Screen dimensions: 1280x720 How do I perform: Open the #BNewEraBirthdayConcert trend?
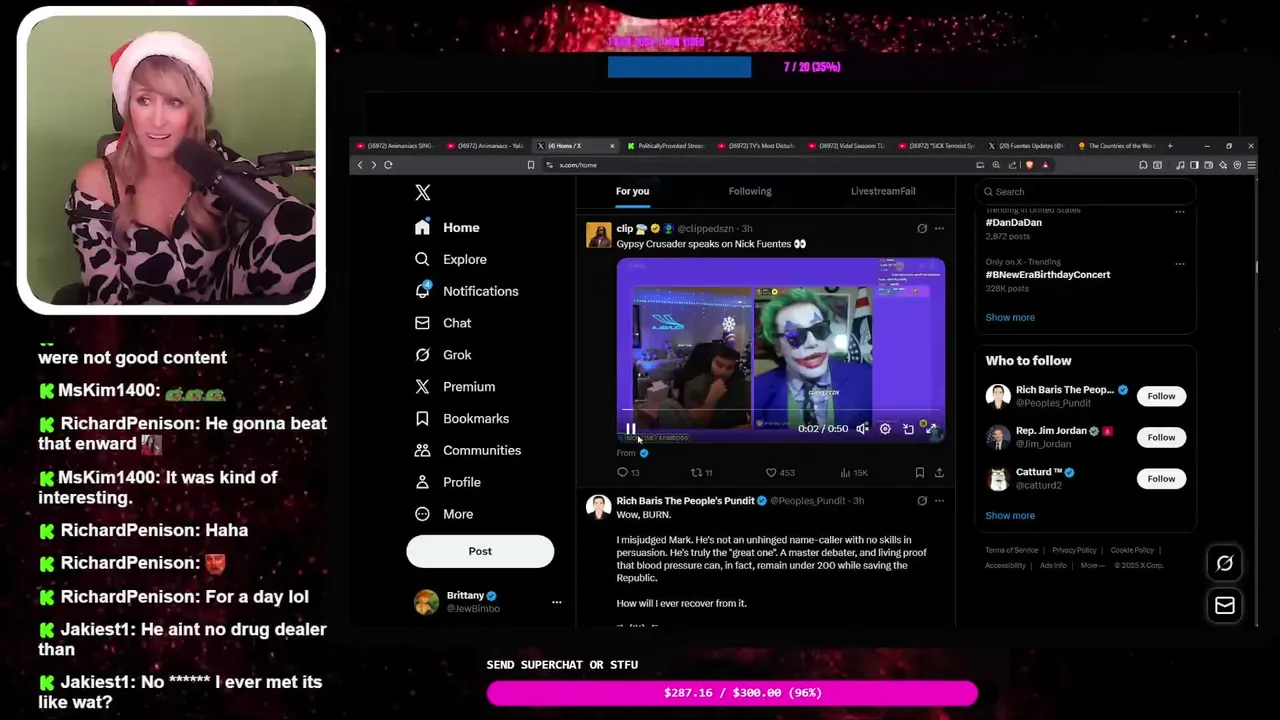pos(1047,275)
